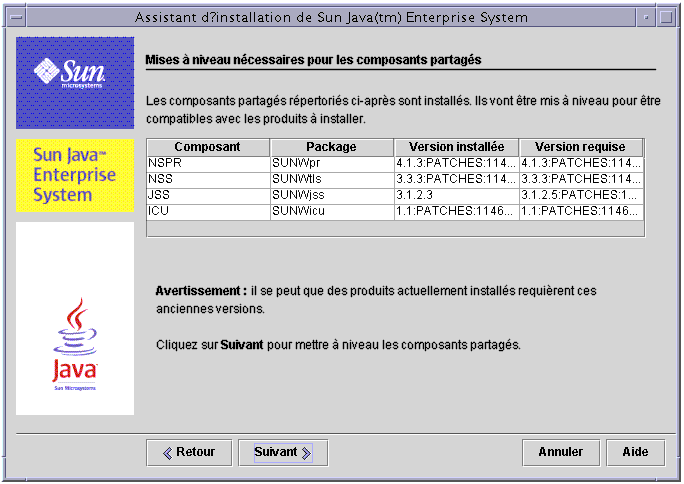Click required version 3.1.2.5:PATCHES cell

coord(581,196)
